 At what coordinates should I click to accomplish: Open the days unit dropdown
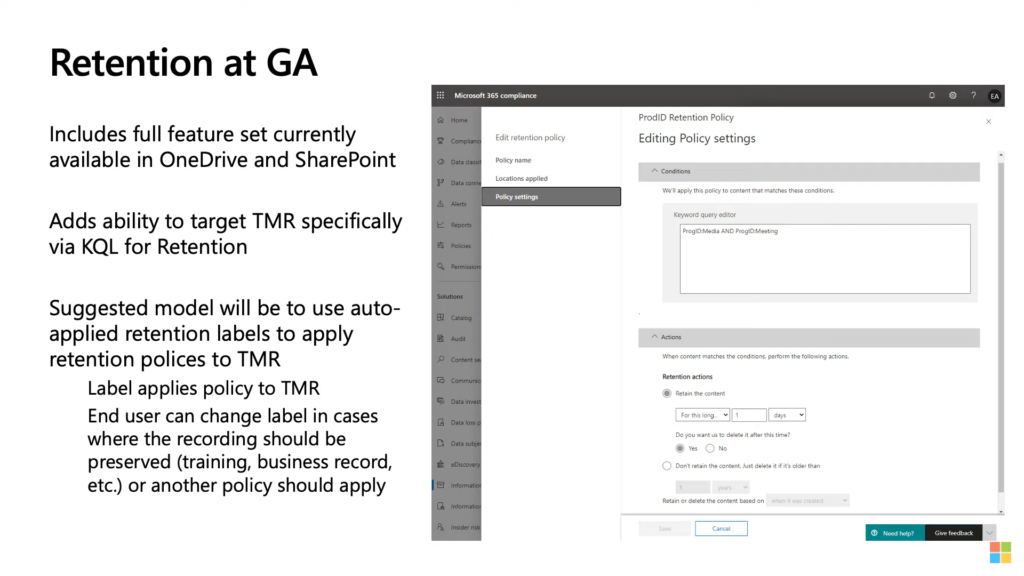coord(787,415)
